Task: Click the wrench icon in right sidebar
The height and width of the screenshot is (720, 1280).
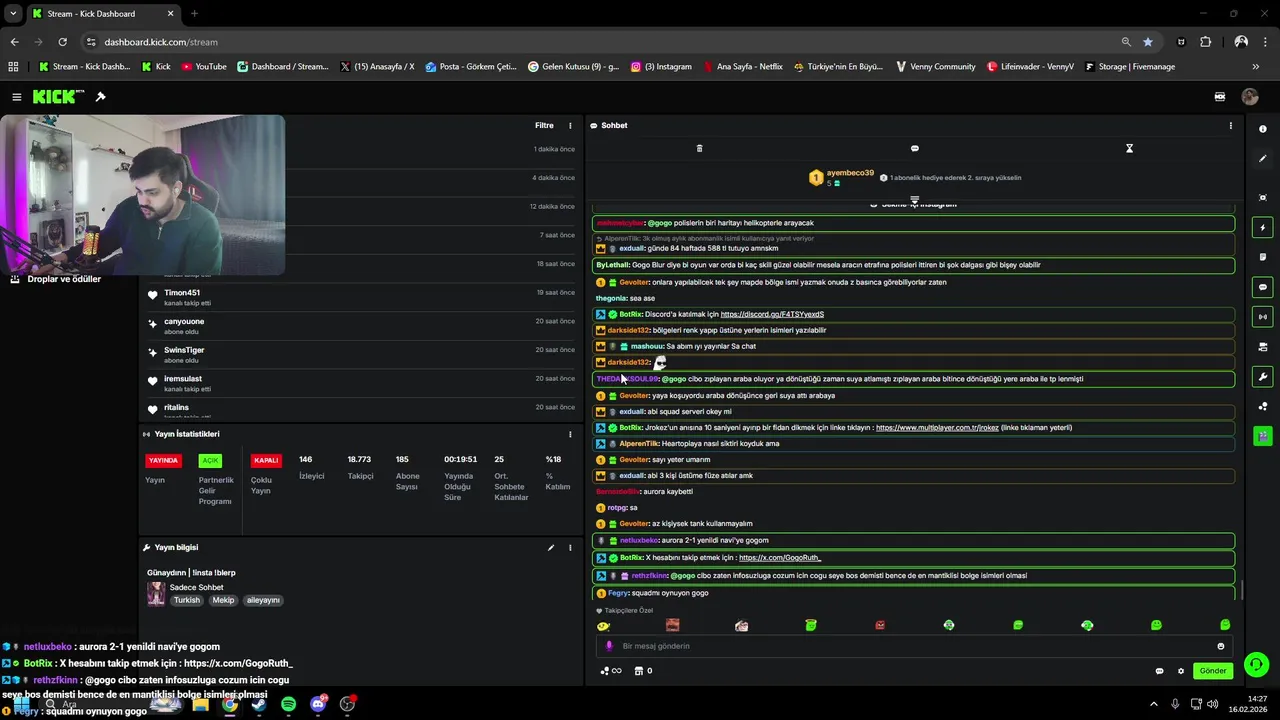Action: click(x=1263, y=377)
